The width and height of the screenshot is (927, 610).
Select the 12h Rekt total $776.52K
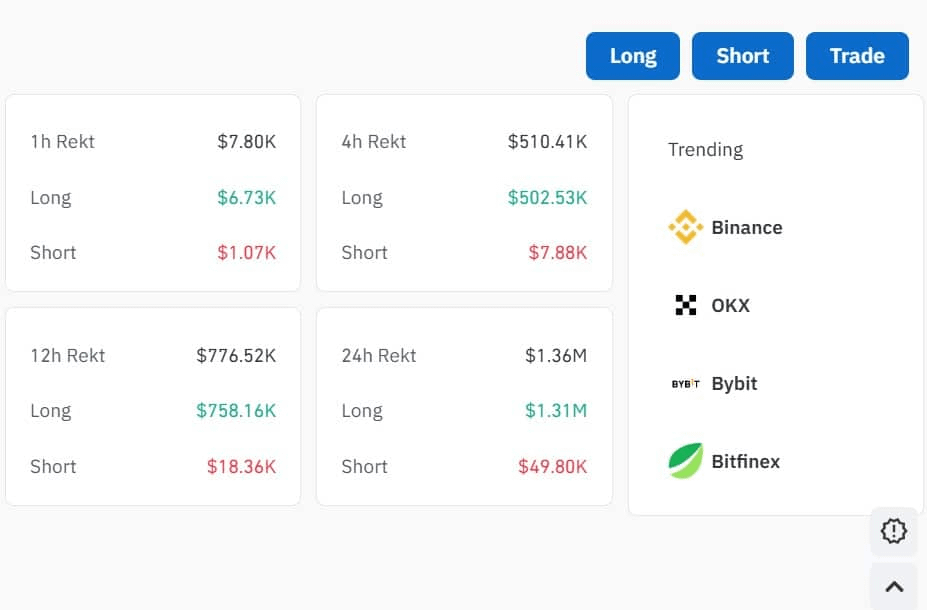[x=236, y=356]
